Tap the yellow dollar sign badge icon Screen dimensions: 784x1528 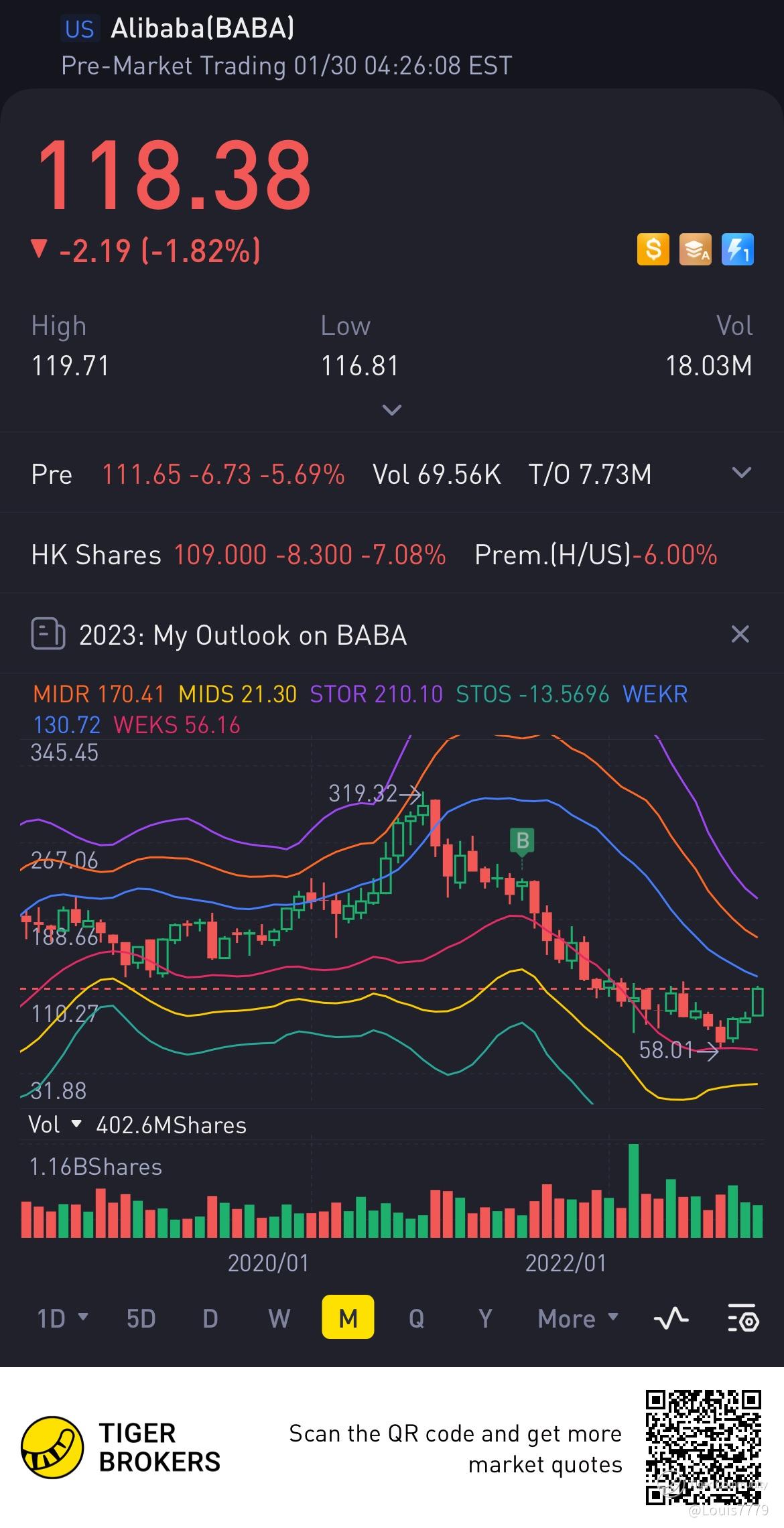653,249
